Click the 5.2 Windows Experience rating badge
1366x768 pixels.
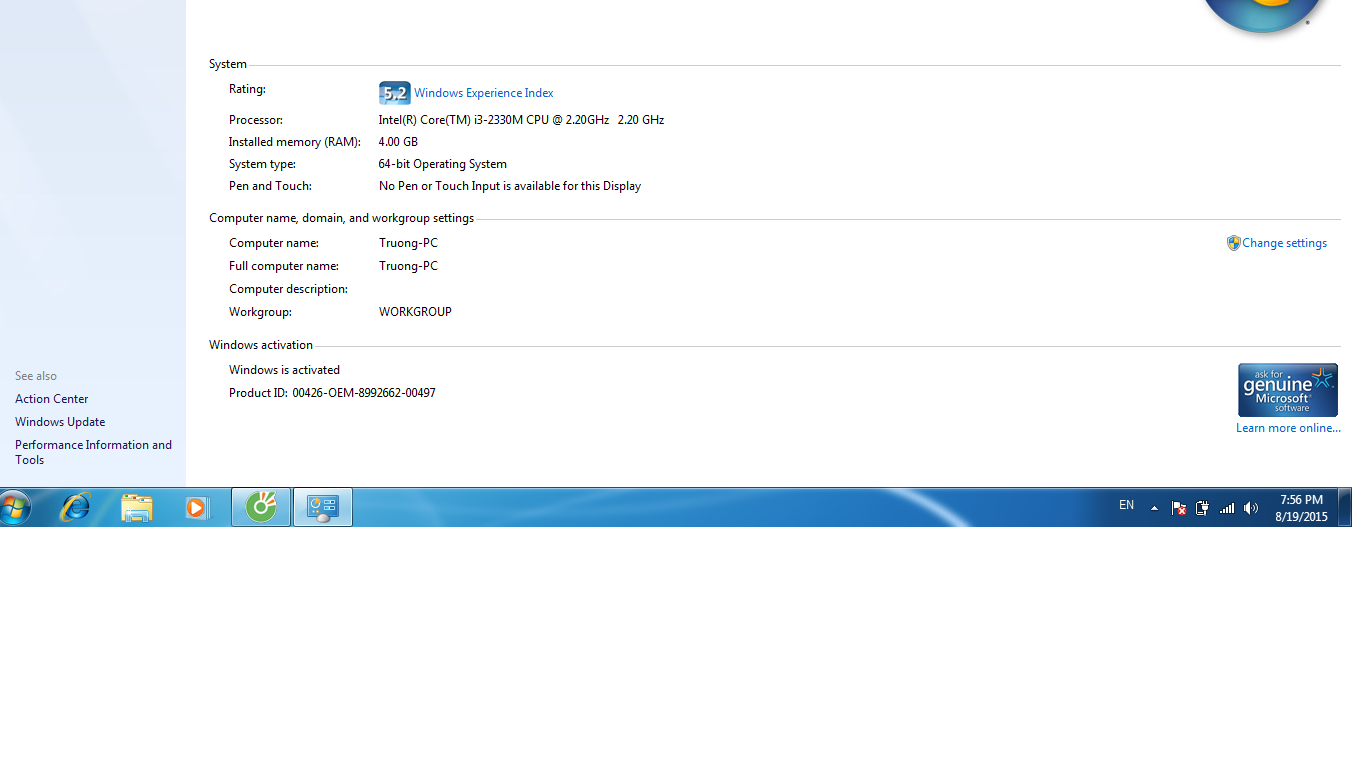coord(394,93)
